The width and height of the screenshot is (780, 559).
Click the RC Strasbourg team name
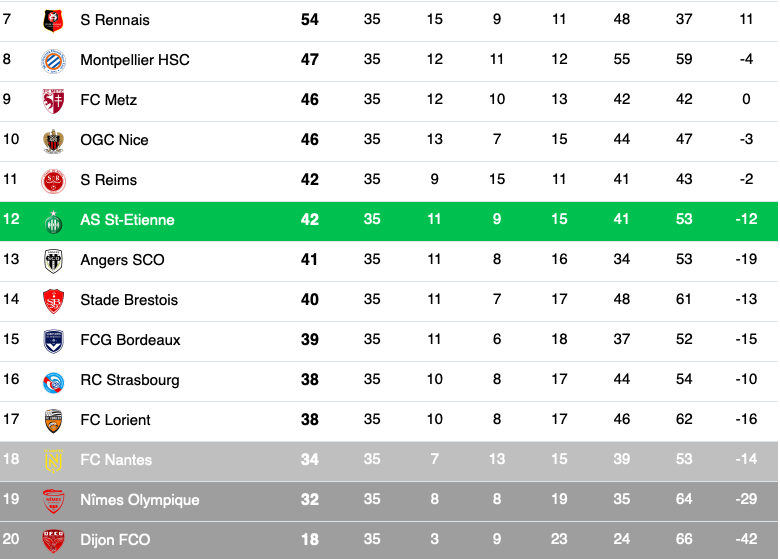(130, 380)
